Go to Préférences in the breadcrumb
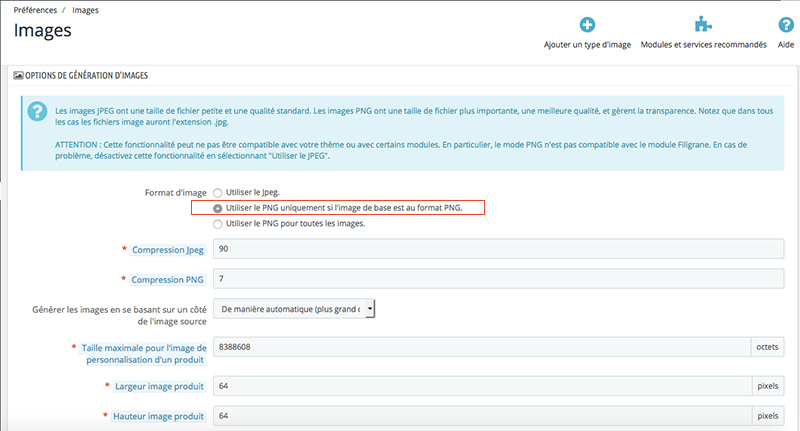This screenshot has height=431, width=800. point(35,10)
